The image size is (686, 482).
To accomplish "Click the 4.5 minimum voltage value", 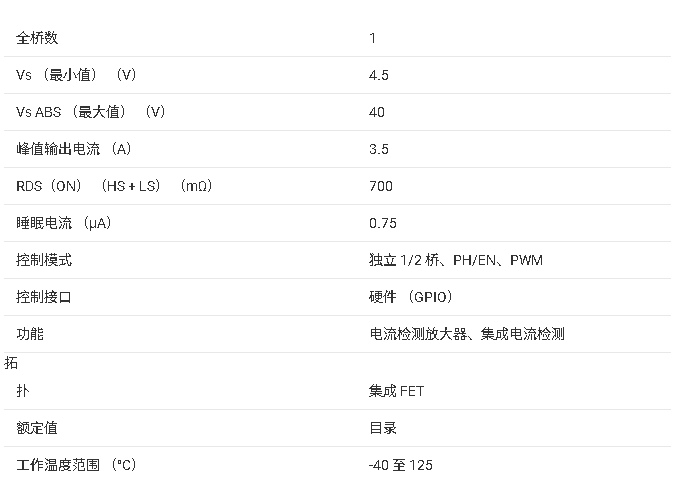I will (x=379, y=75).
